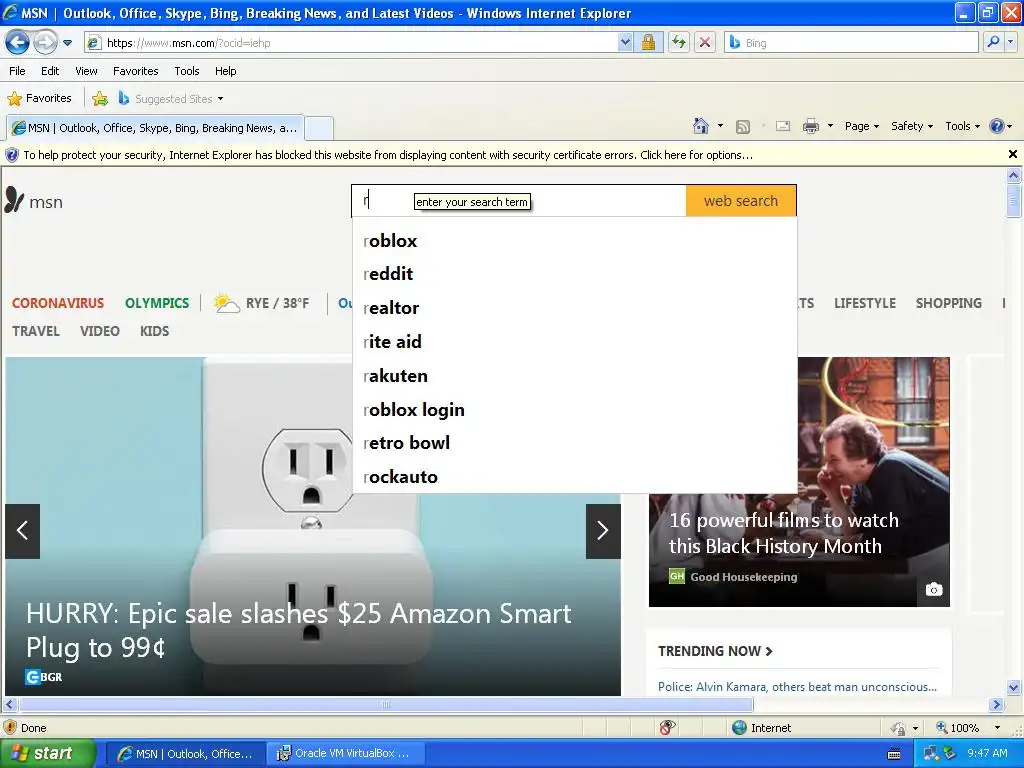Screen dimensions: 1024x768
Task: Expand the address bar history dropdown
Action: pyautogui.click(x=625, y=43)
